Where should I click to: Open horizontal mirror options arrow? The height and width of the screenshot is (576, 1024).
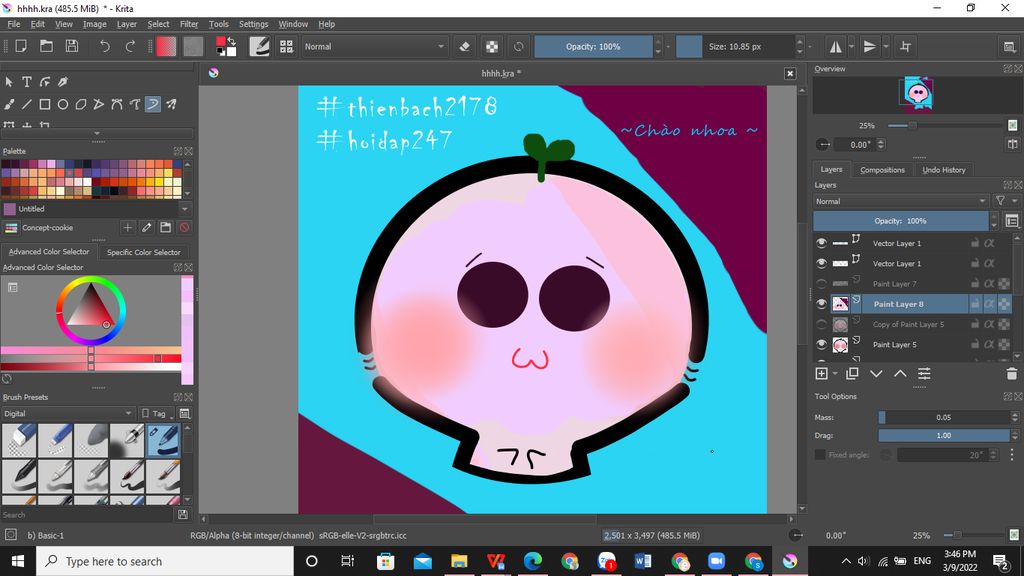click(x=852, y=46)
